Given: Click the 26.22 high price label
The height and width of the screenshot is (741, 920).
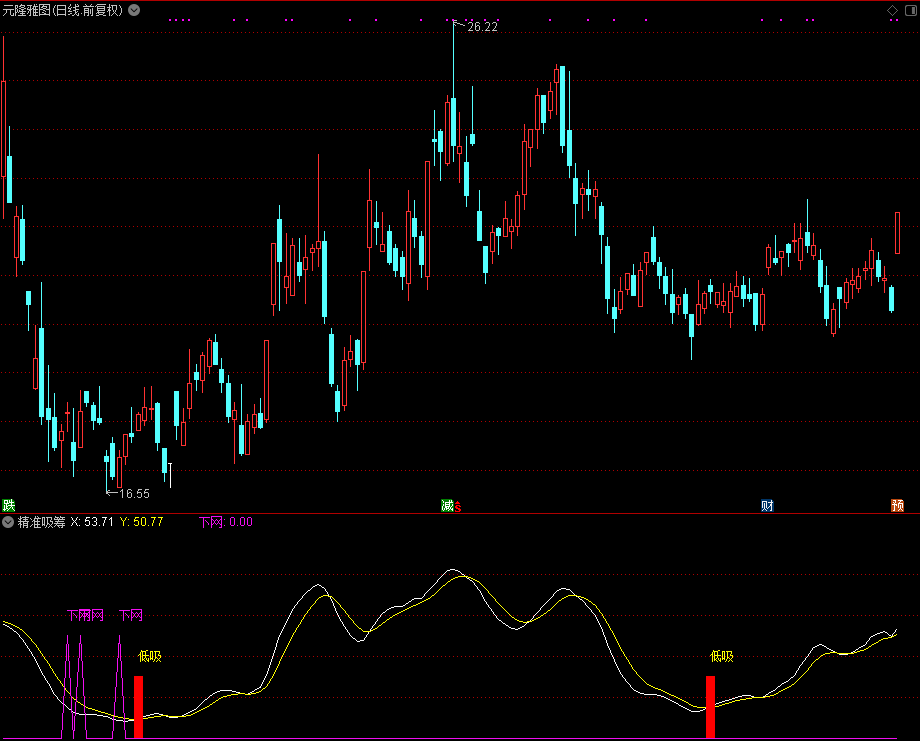Looking at the screenshot, I should 482,27.
